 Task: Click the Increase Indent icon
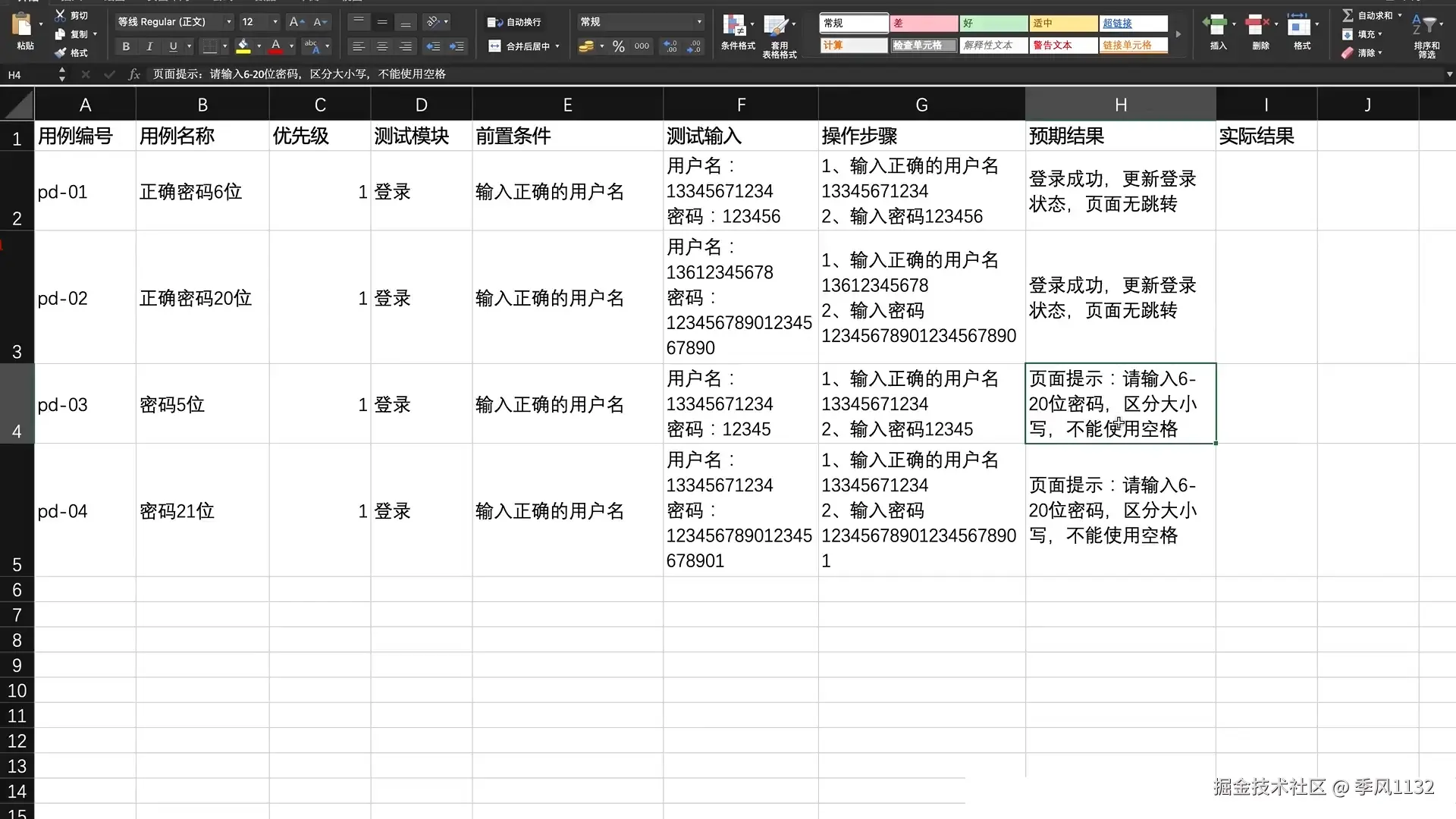coord(457,46)
